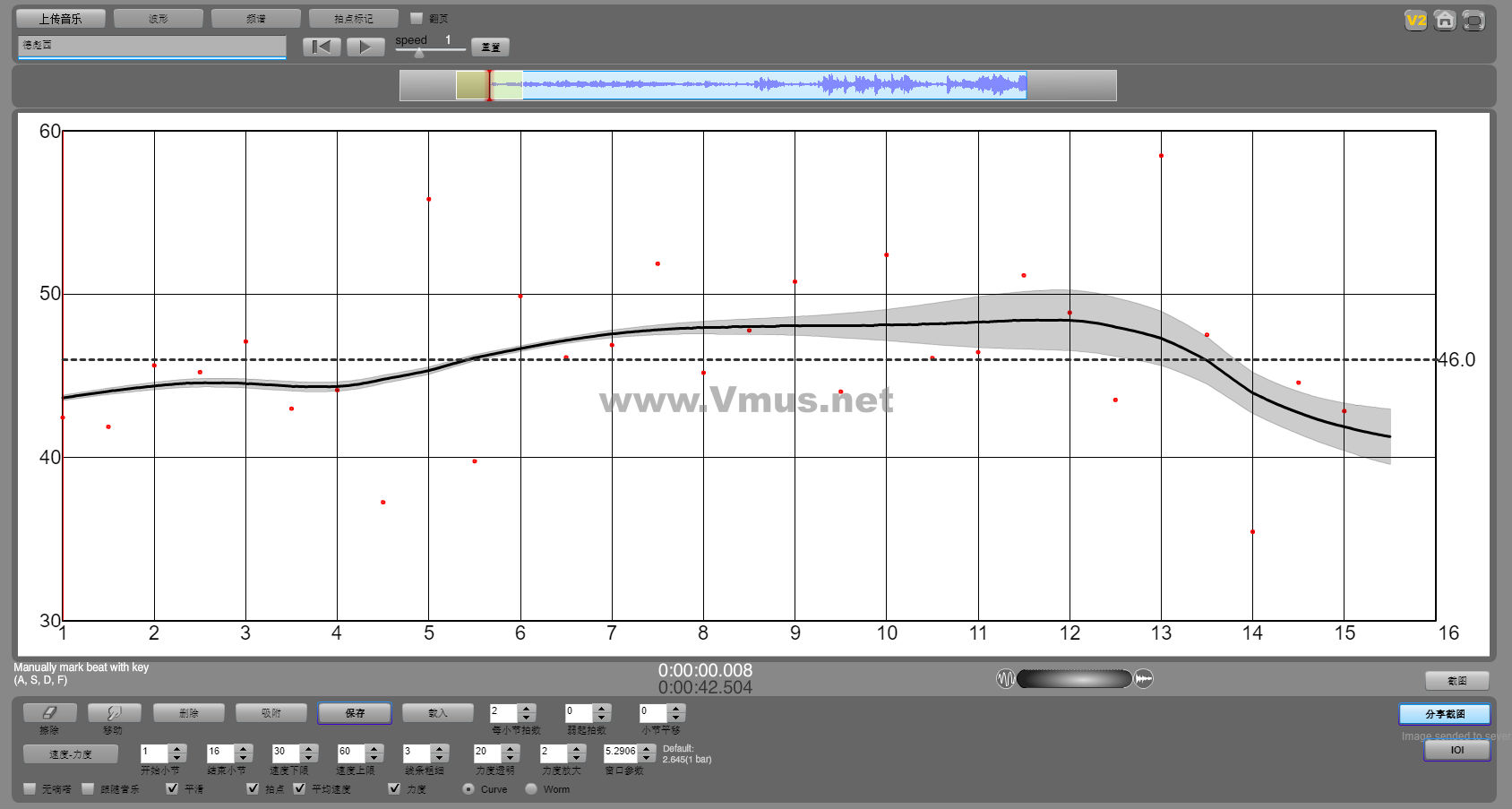Viewport: 1512px width, 809px height.
Task: Toggle fullscreen view icon
Action: [x=1473, y=21]
